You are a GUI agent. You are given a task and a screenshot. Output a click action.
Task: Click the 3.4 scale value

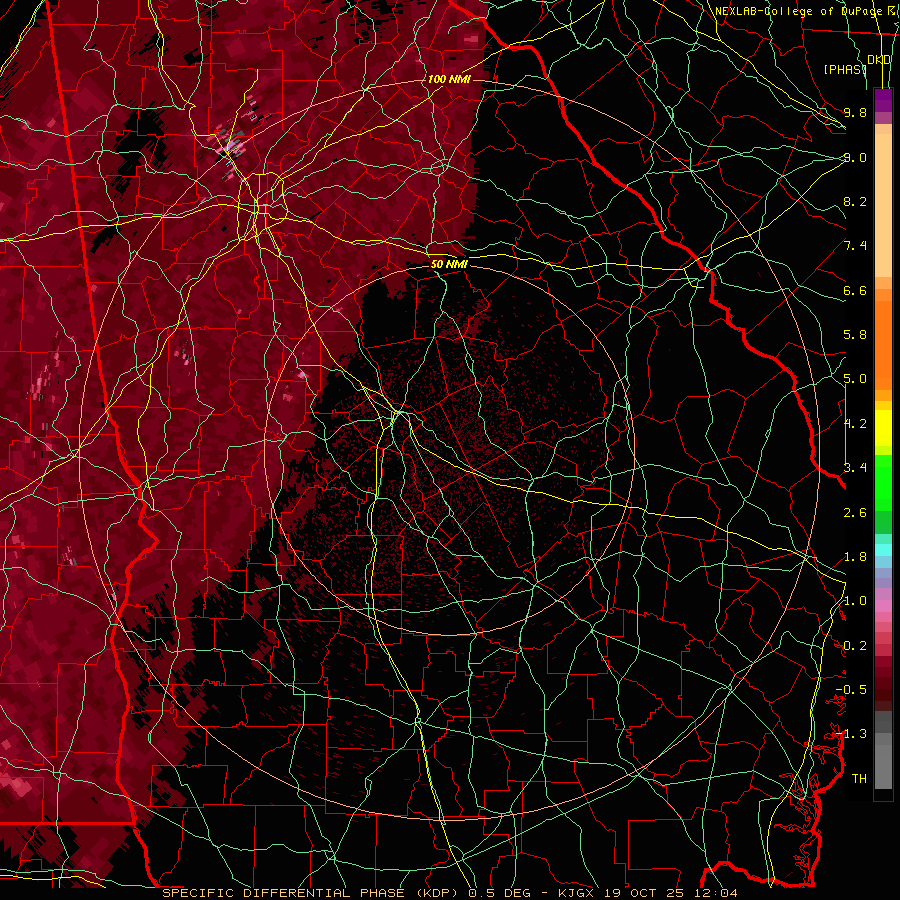click(855, 468)
